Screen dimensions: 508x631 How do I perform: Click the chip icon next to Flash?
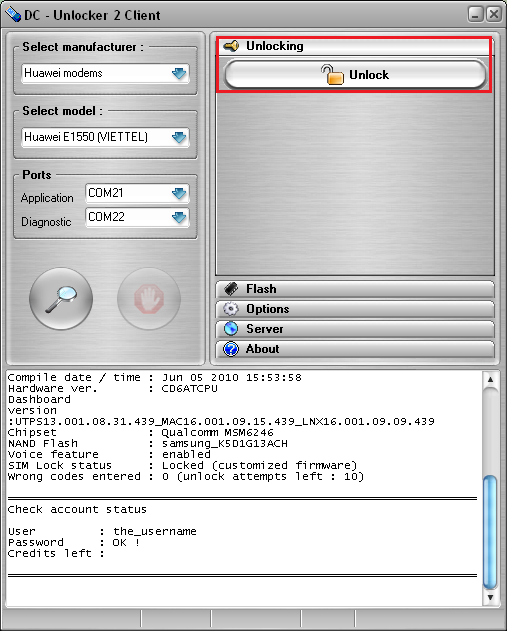click(231, 289)
